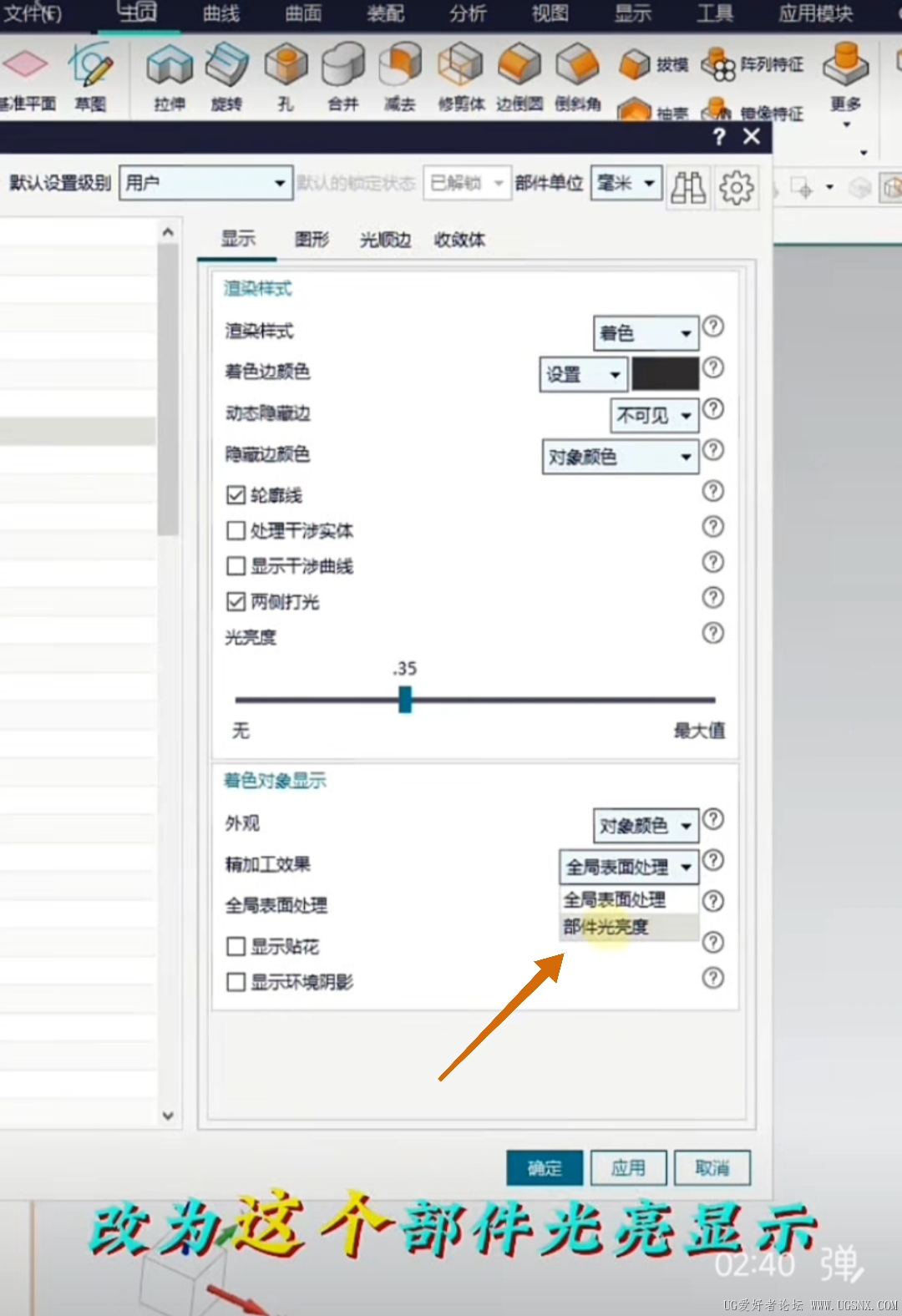Viewport: 902px width, 1316px height.
Task: Choose 部件光亮度 from the list
Action: [629, 927]
